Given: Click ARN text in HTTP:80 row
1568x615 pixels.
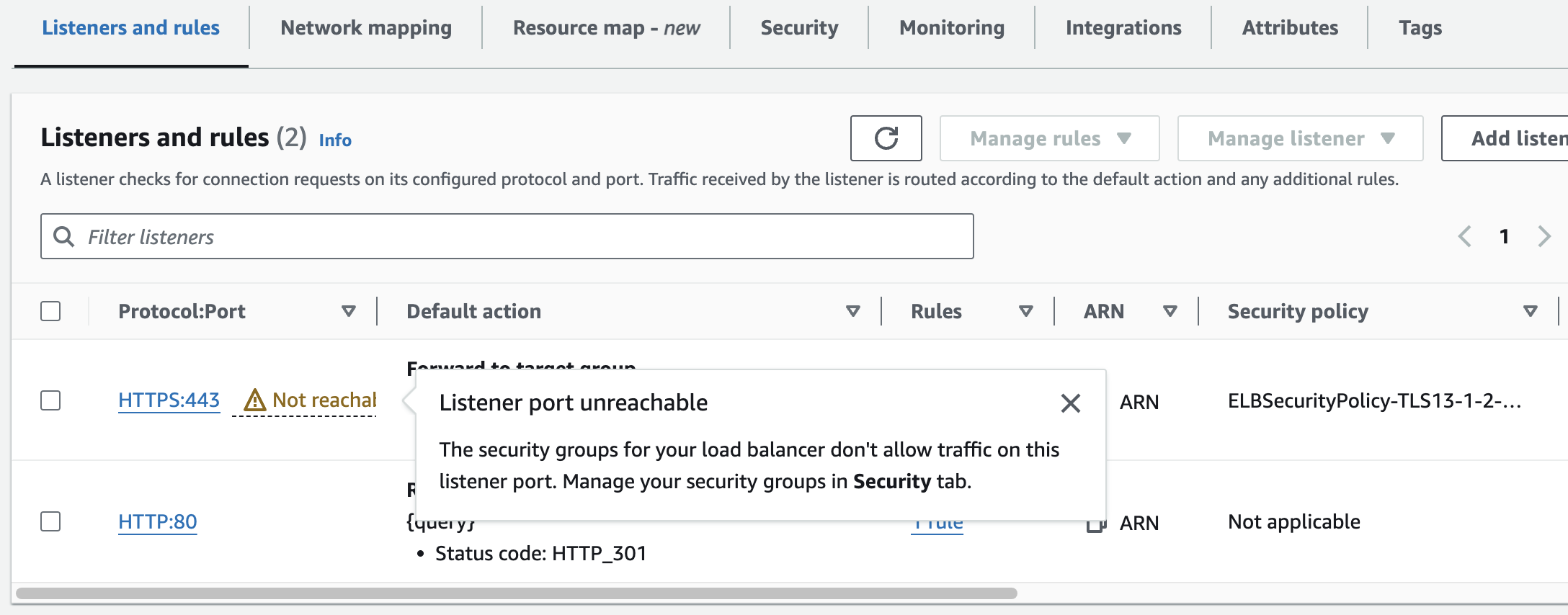Looking at the screenshot, I should 1139,524.
